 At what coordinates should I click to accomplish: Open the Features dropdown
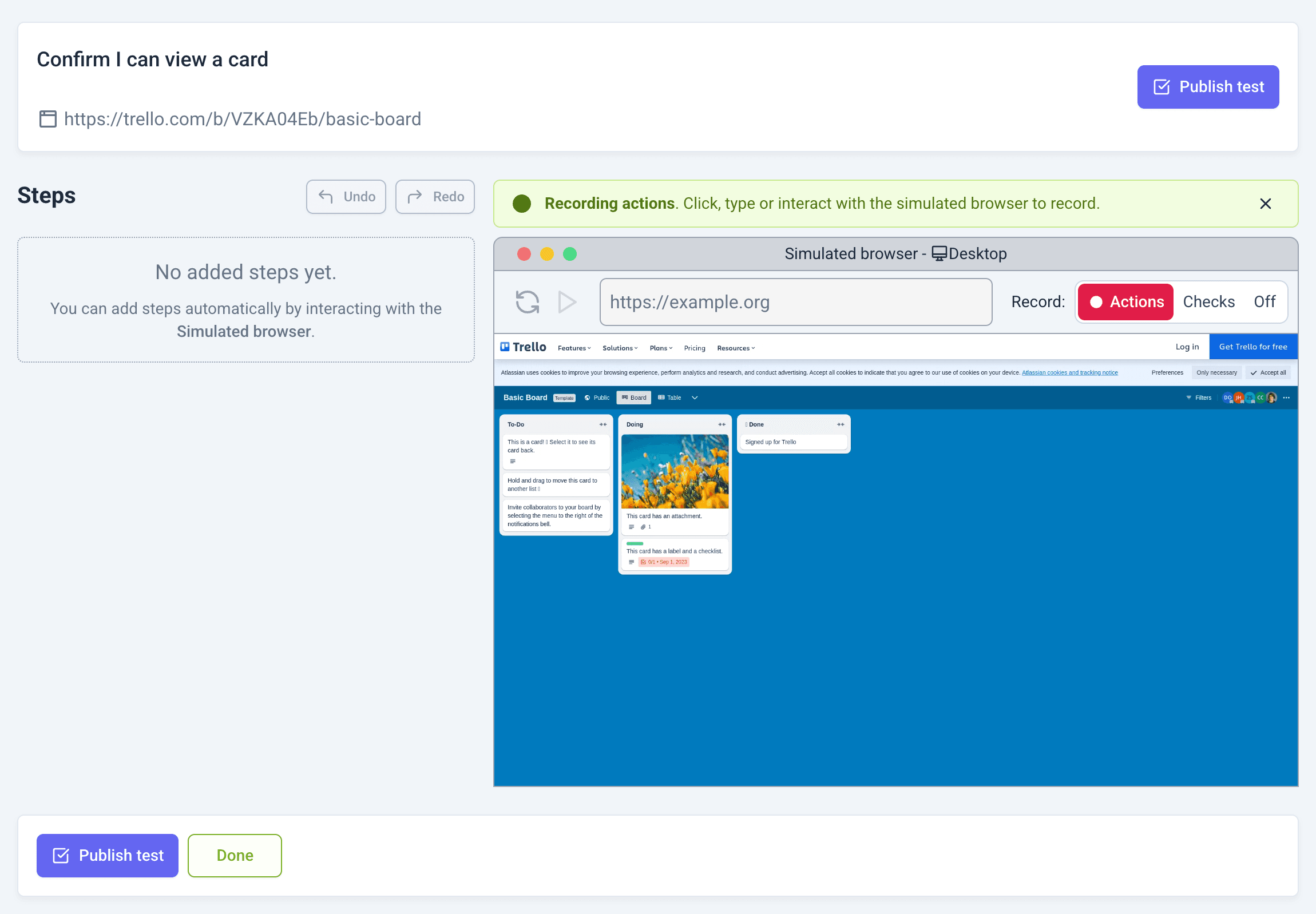click(x=573, y=348)
